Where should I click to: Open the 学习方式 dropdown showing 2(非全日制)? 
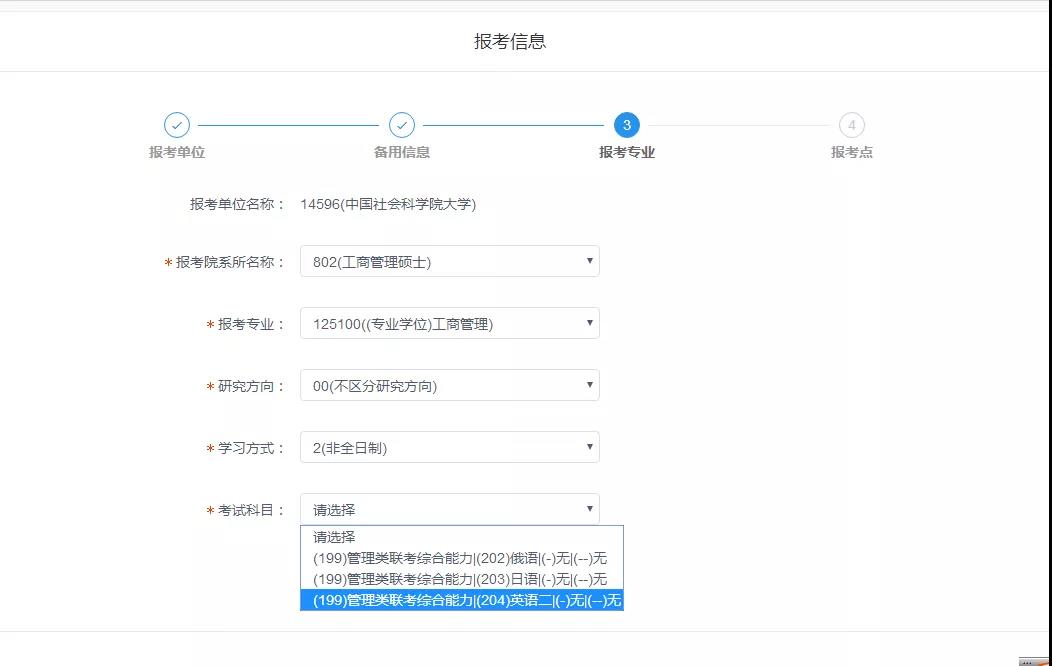[x=449, y=448]
